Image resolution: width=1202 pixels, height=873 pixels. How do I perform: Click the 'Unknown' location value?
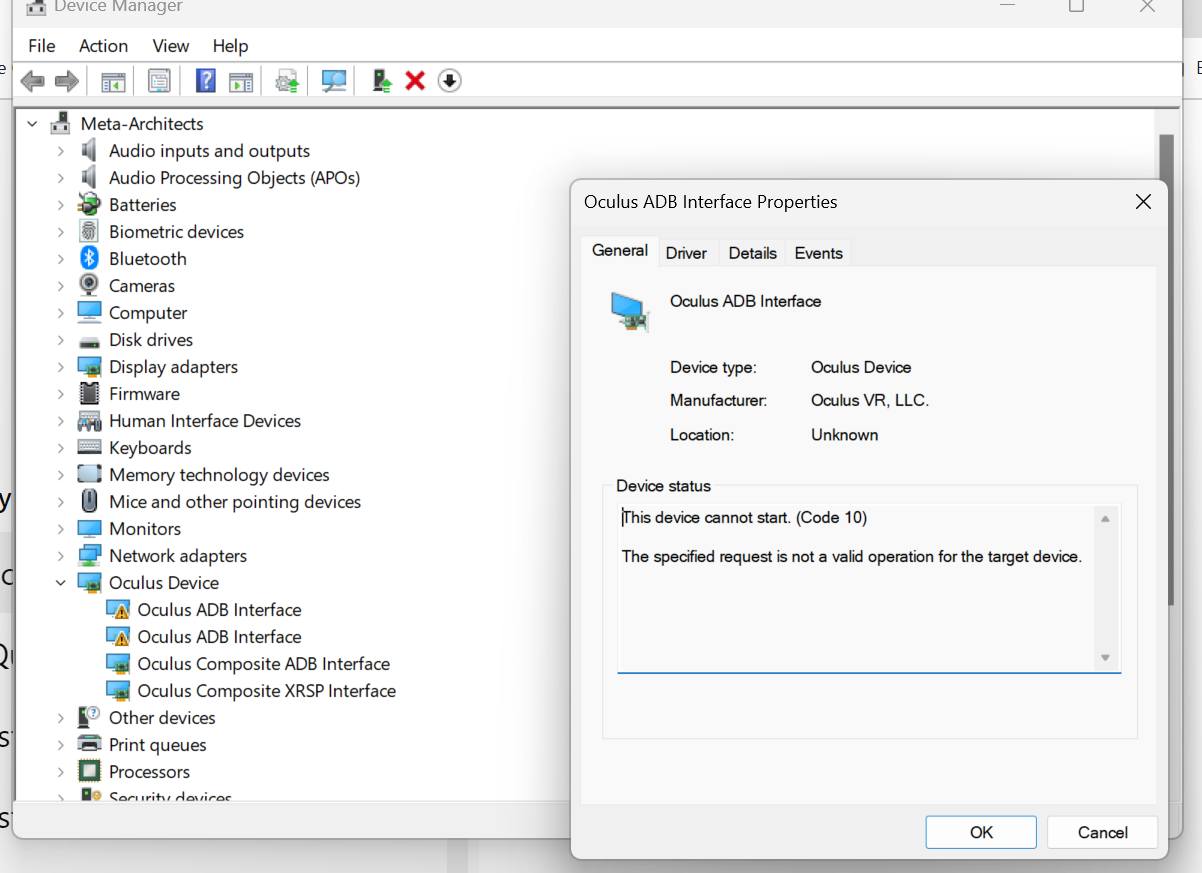tap(845, 434)
